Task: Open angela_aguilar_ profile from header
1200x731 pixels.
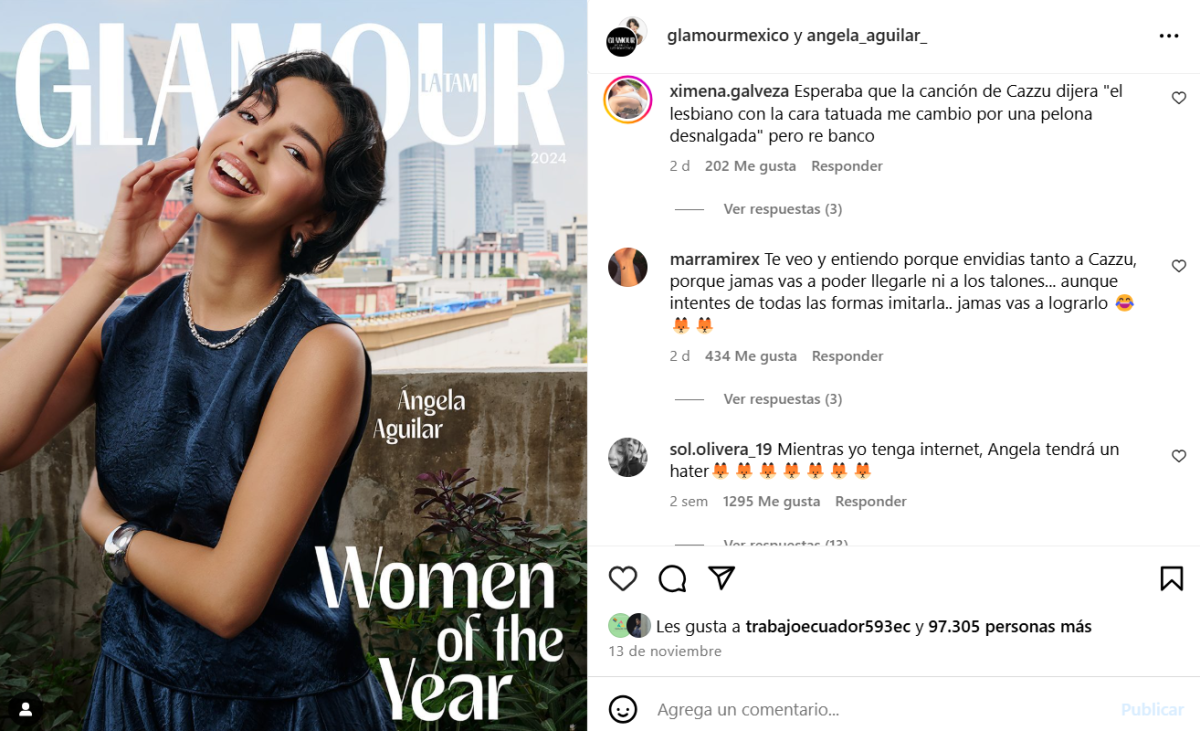Action: point(867,36)
